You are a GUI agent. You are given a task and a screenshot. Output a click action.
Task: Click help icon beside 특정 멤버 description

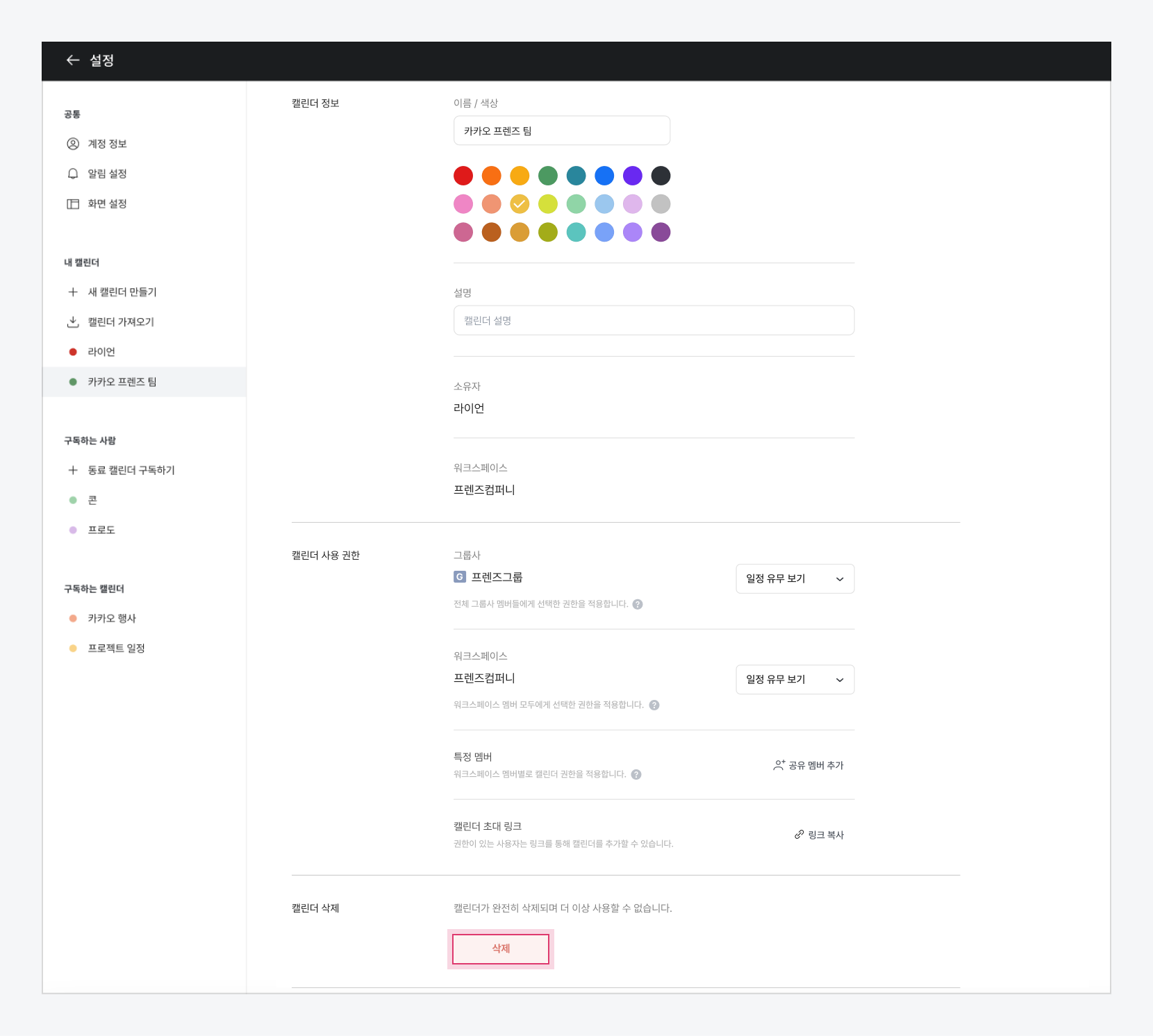pos(636,774)
